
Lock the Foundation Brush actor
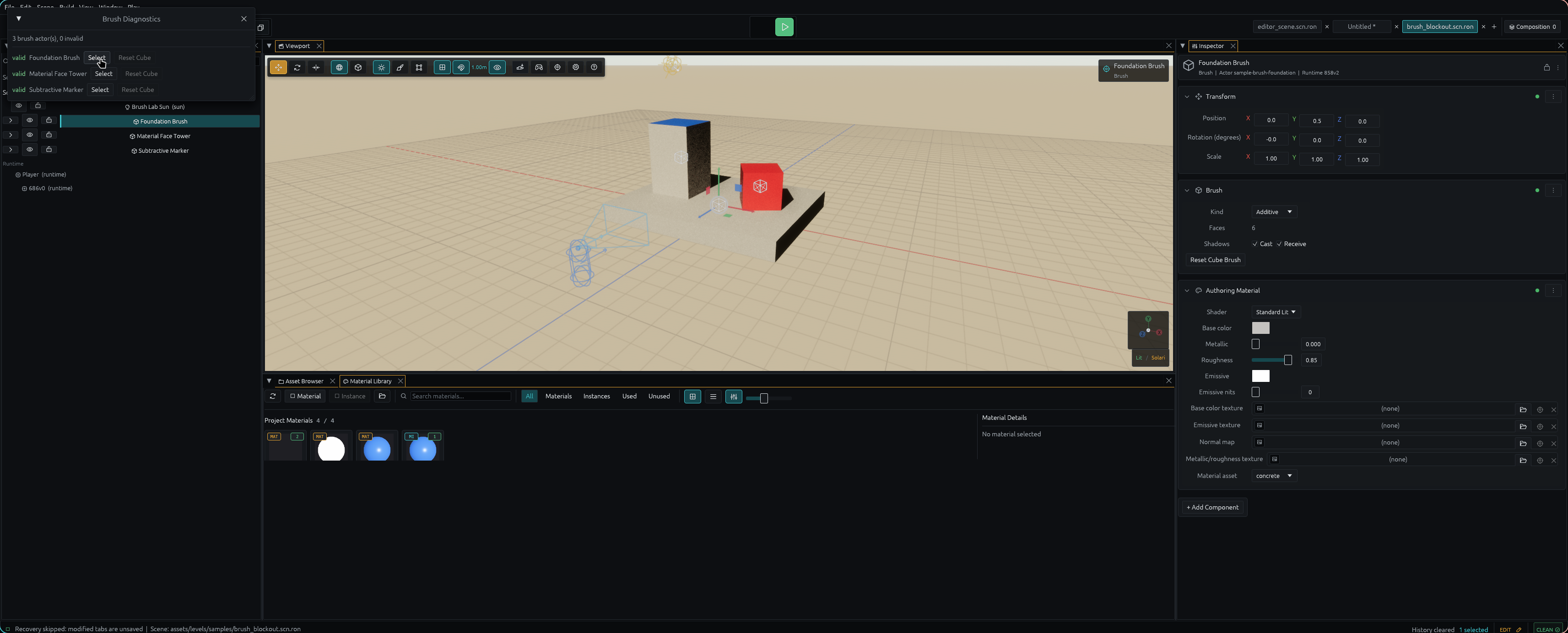[49, 120]
